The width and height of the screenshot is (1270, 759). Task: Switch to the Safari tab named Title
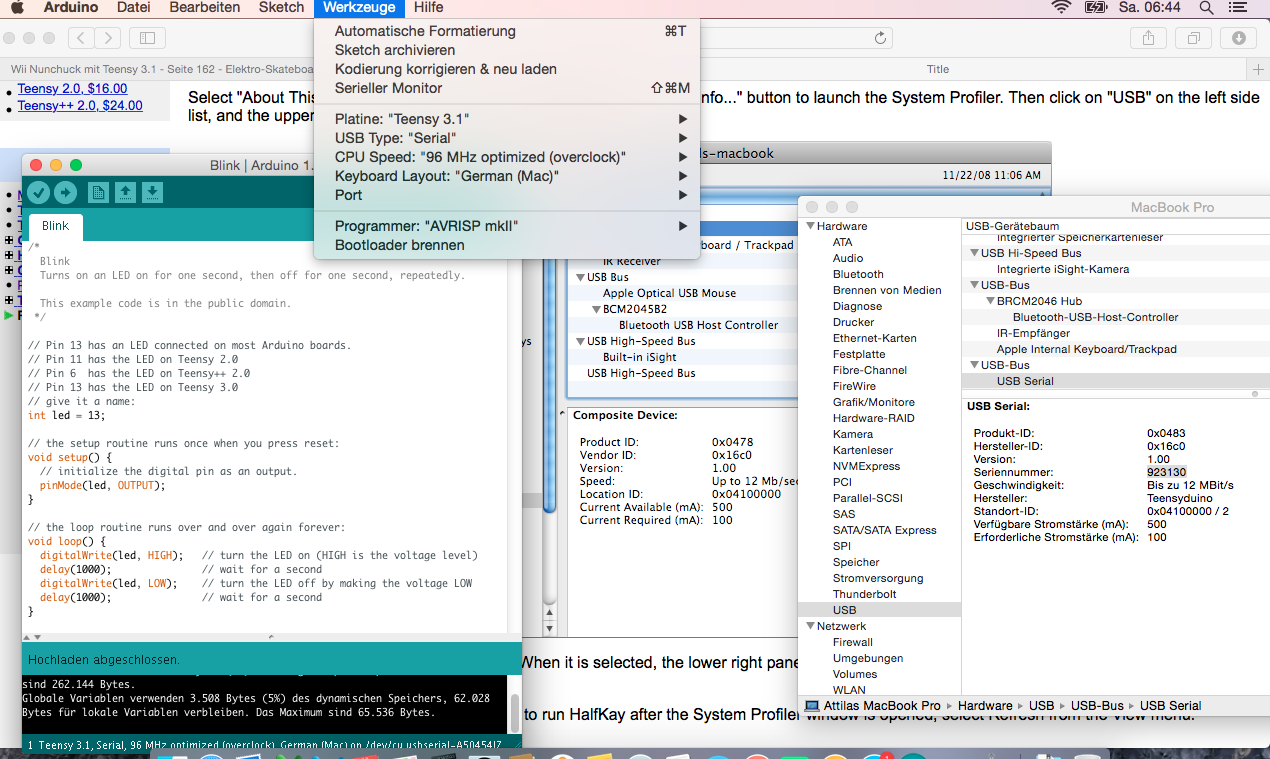point(937,69)
